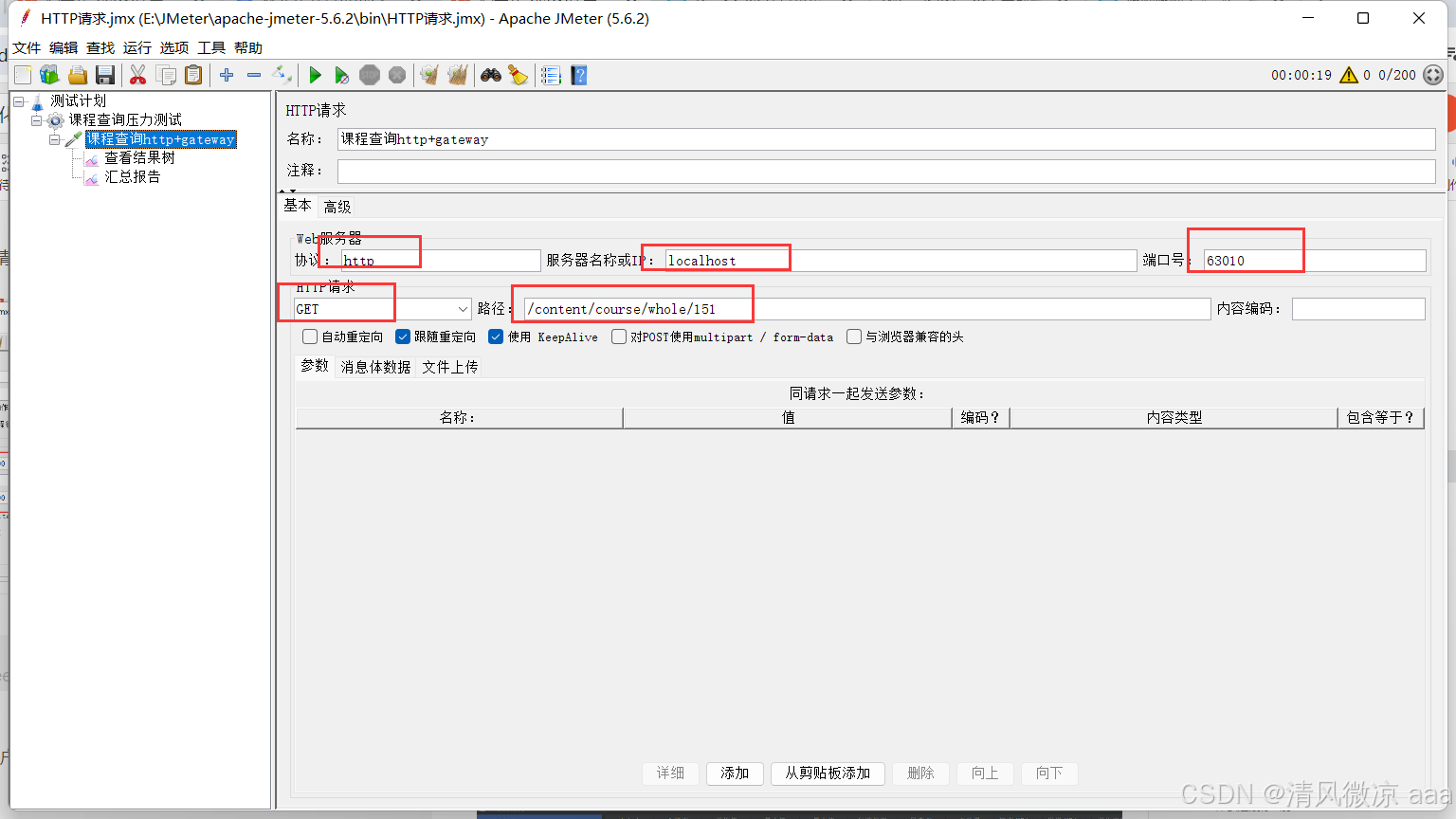1456x819 pixels.
Task: Click the Toggle enable/disable icon
Action: [282, 75]
